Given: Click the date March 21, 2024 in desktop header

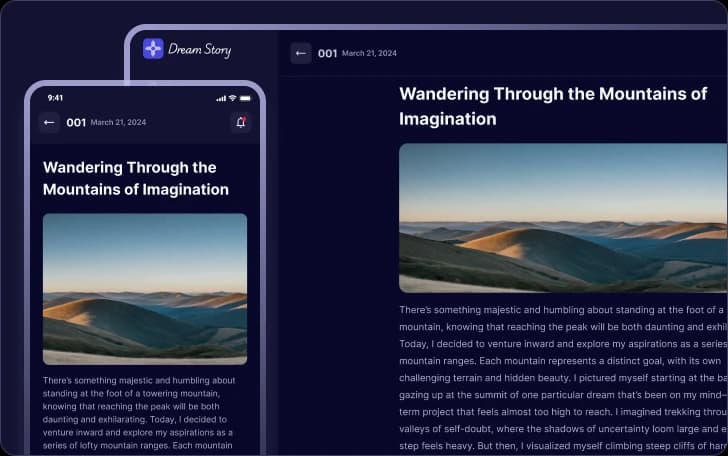Looking at the screenshot, I should point(370,53).
